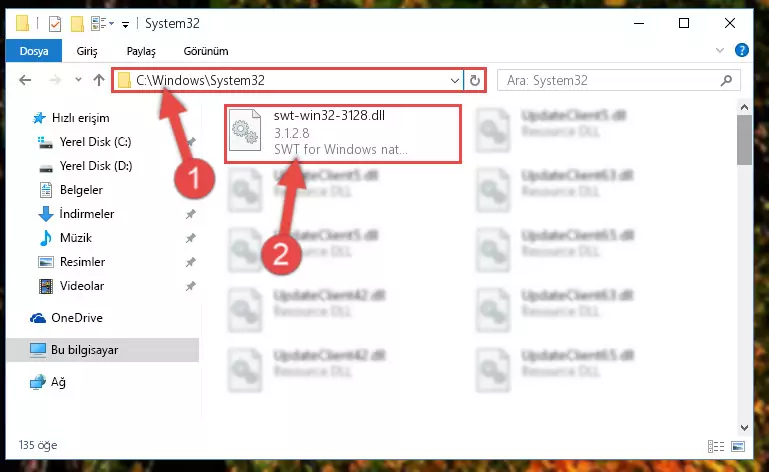The width and height of the screenshot is (769, 472).
Task: Switch to the Görünüm tab
Action: pos(205,51)
